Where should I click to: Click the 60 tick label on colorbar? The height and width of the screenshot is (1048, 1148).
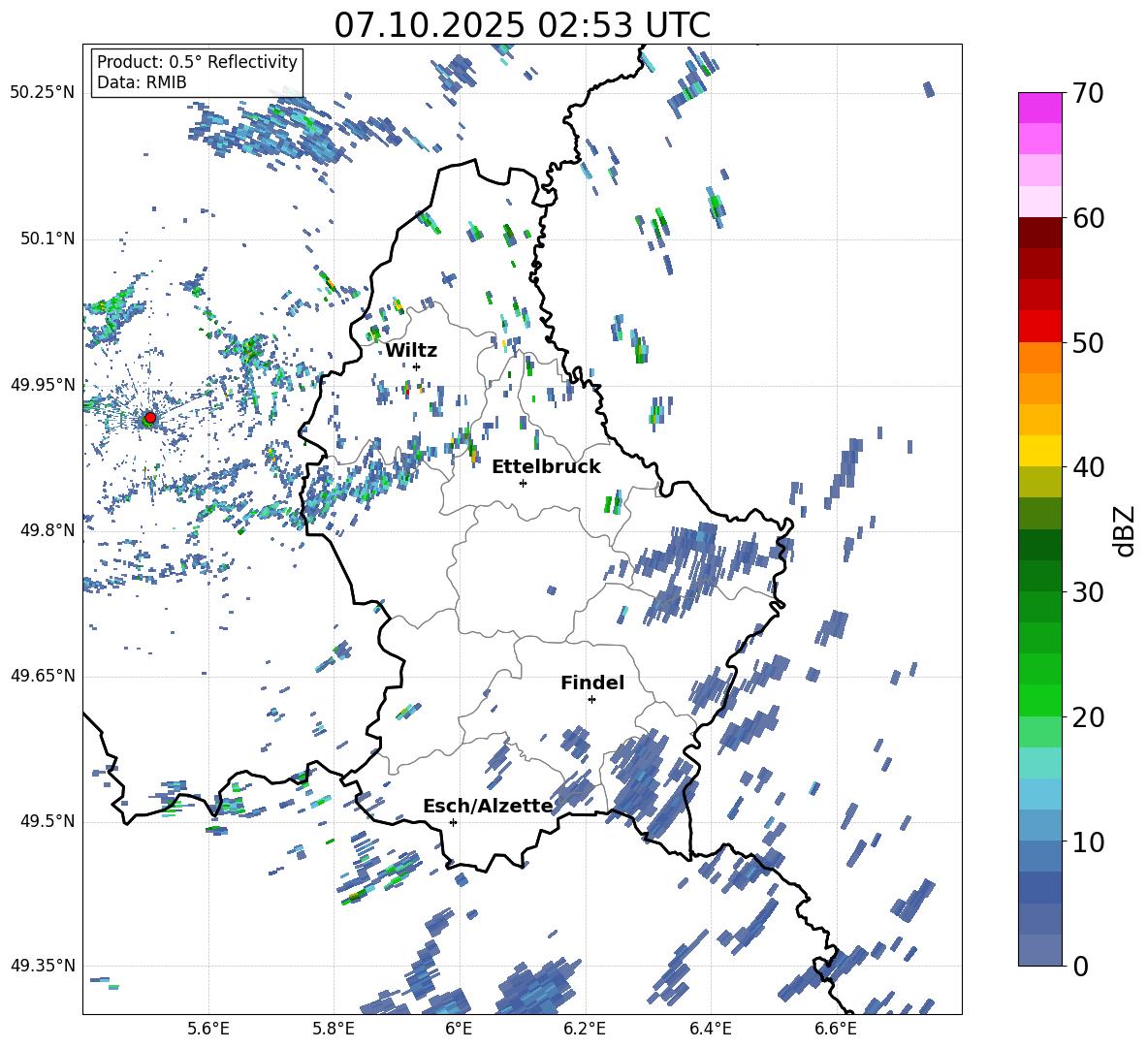(x=1091, y=218)
